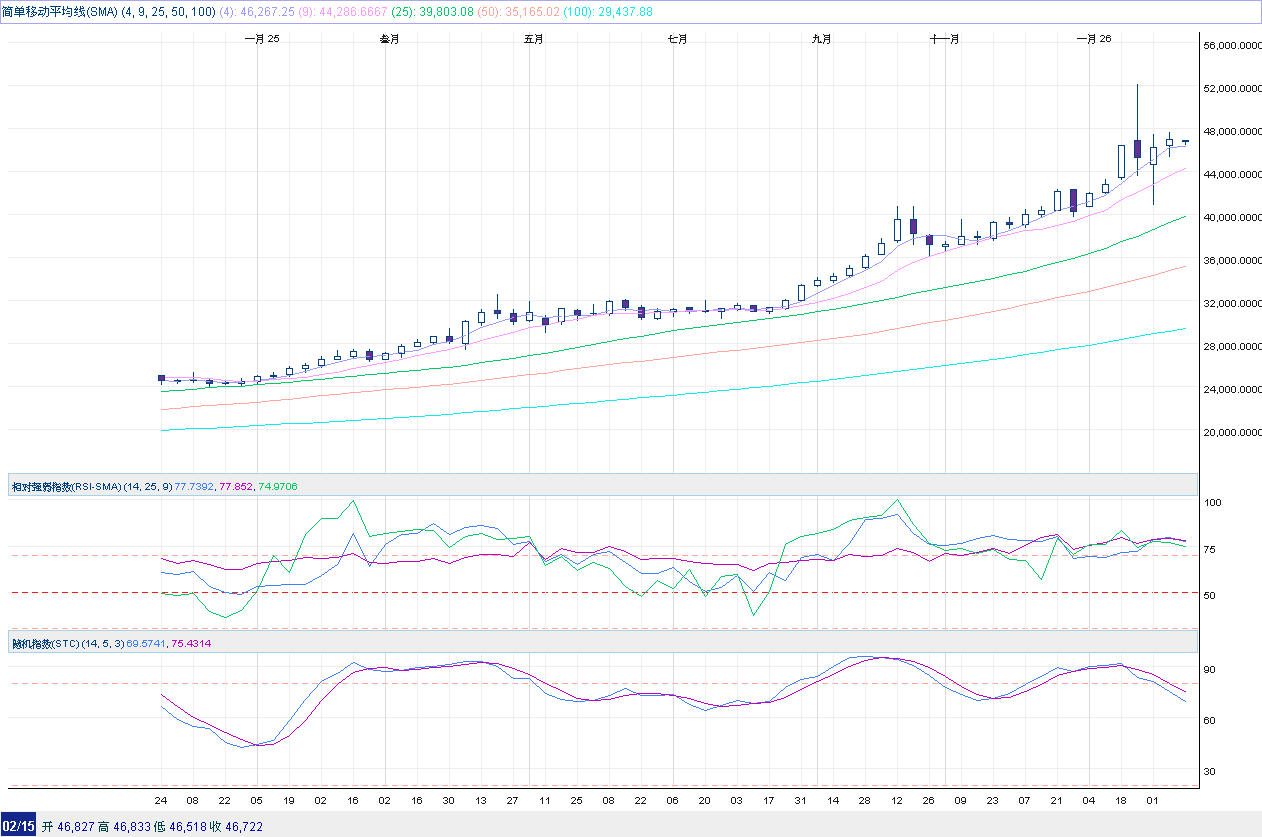Click the 五月 month label

pos(534,39)
